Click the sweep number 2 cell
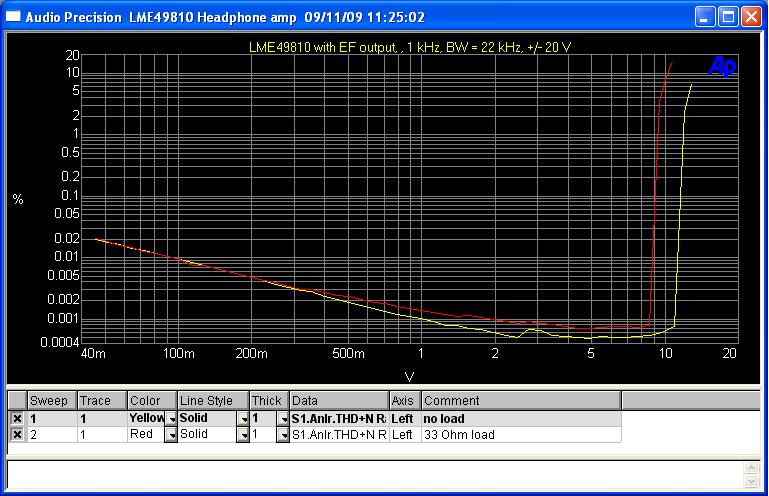769x496 pixels. [52, 435]
